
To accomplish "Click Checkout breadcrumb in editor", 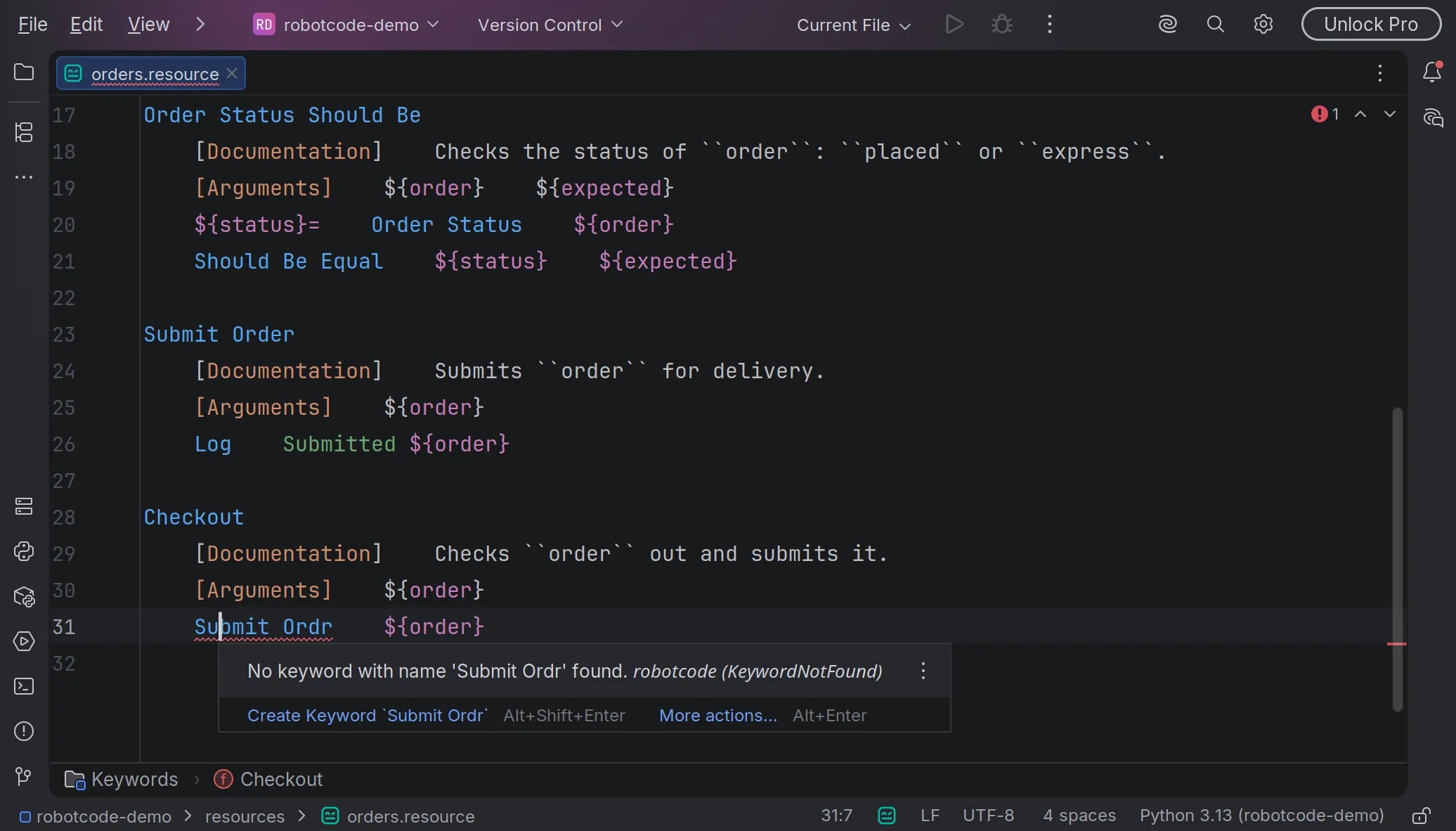I will coord(268,779).
